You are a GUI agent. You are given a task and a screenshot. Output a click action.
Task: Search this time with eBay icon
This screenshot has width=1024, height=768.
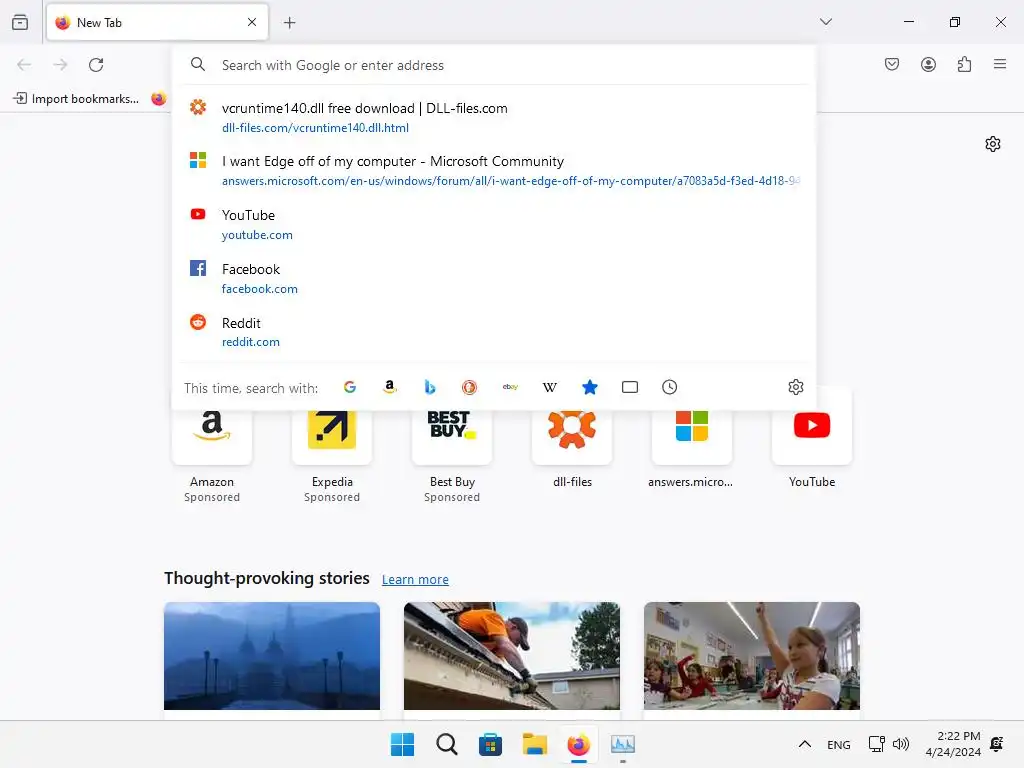(510, 387)
